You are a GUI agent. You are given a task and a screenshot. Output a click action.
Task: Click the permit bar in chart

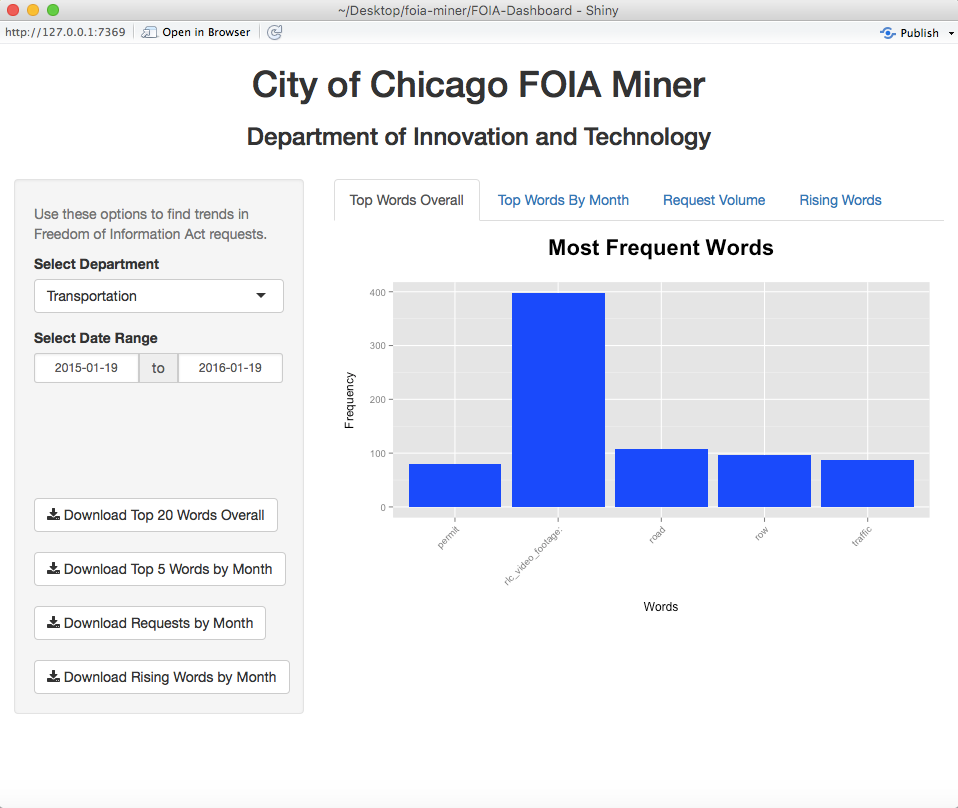click(455, 486)
